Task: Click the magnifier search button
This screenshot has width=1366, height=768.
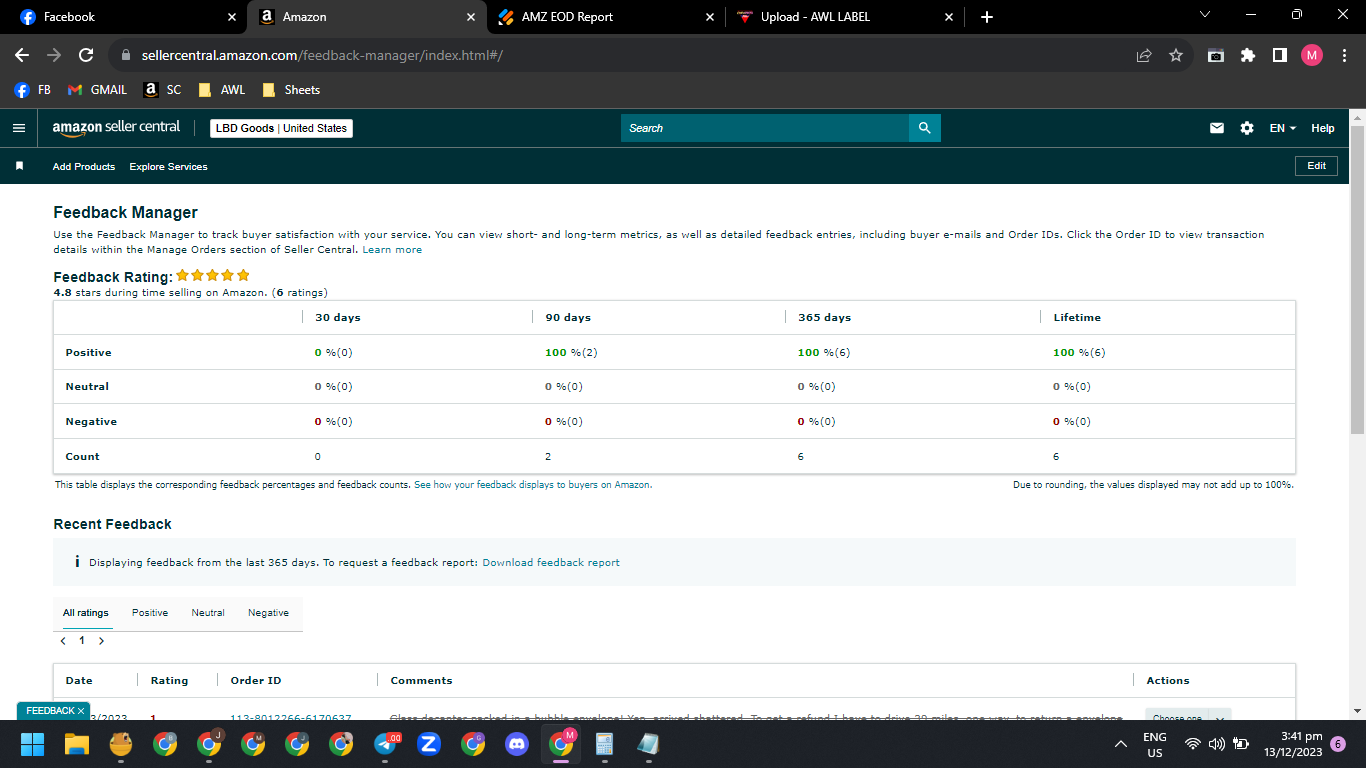Action: 925,128
